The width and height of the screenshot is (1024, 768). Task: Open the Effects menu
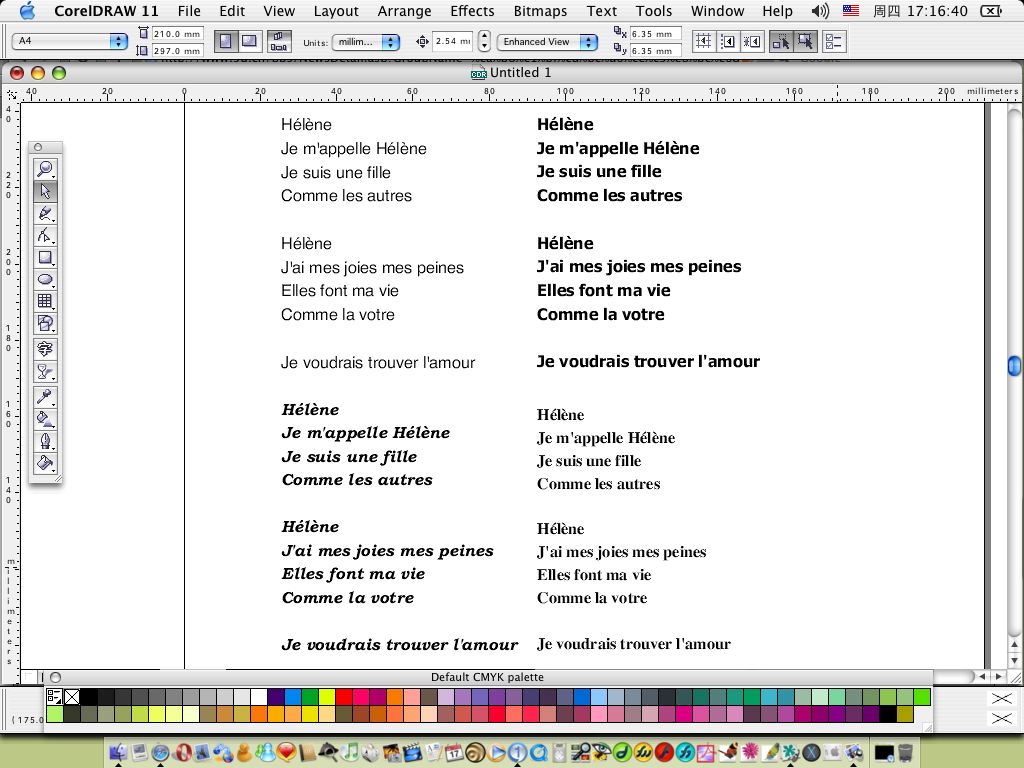pyautogui.click(x=472, y=11)
